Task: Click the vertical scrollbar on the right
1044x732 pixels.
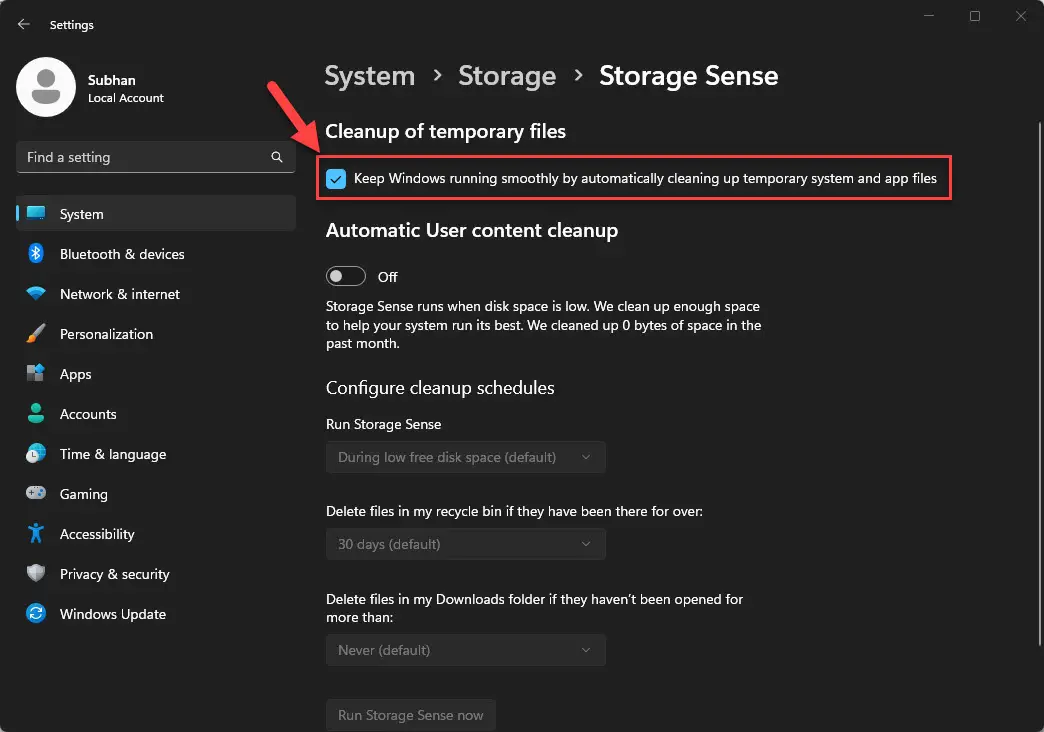Action: (1039, 383)
